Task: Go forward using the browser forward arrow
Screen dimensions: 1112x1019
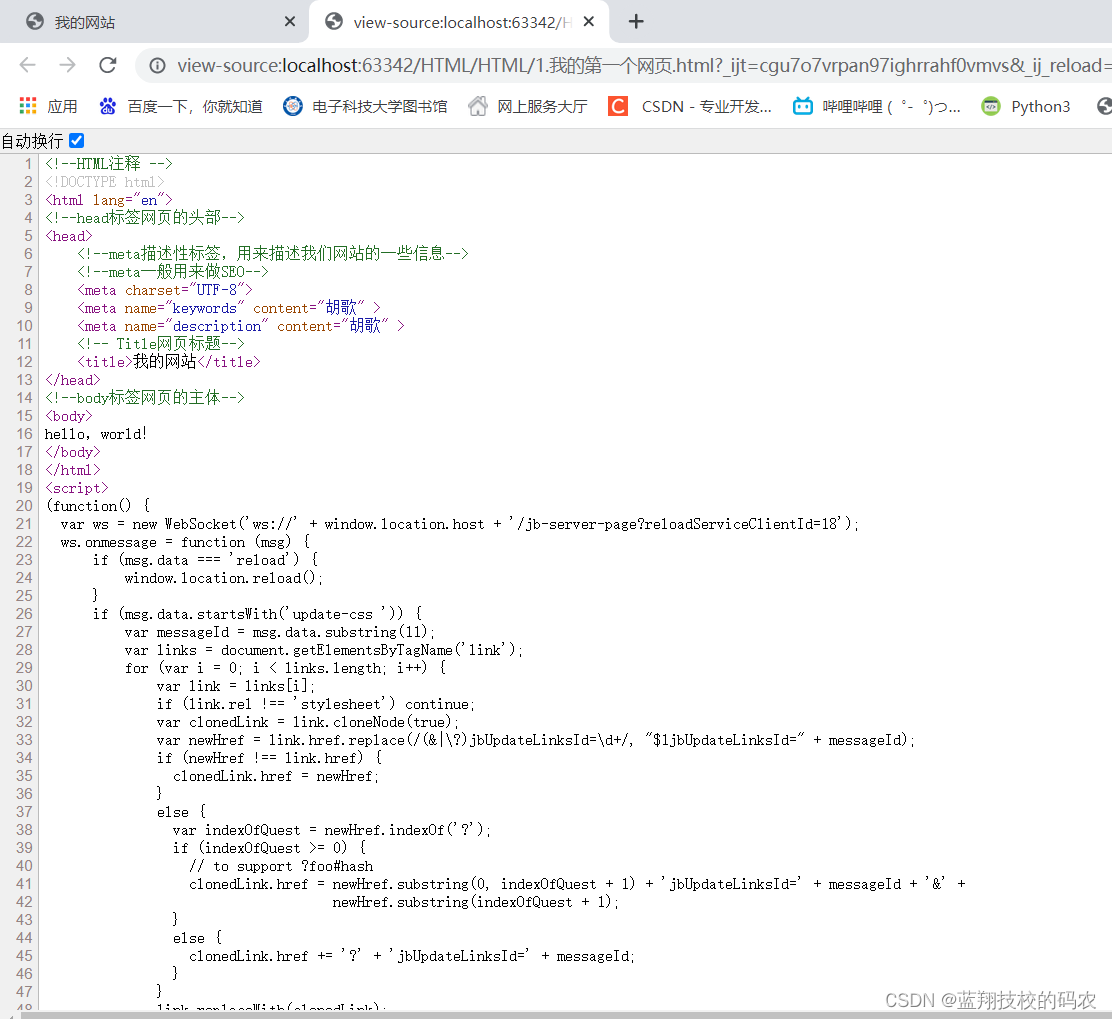Action: (67, 65)
